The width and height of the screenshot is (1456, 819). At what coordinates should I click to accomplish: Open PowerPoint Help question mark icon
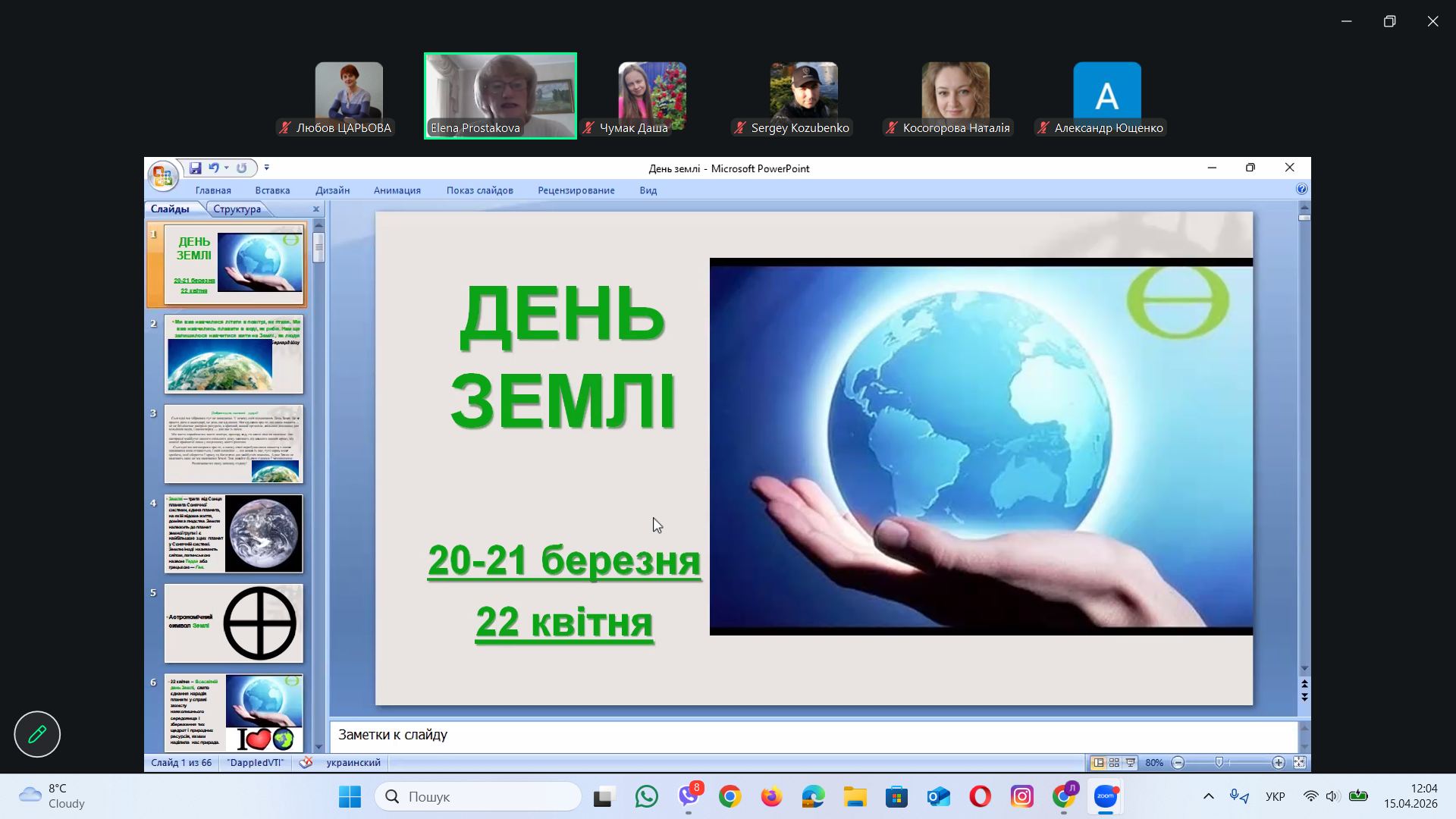click(1301, 190)
